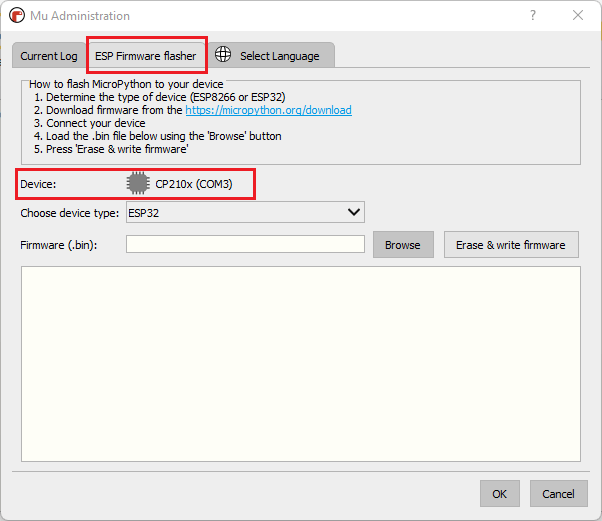Select the ESP Firmware flasher tab

pos(146,56)
